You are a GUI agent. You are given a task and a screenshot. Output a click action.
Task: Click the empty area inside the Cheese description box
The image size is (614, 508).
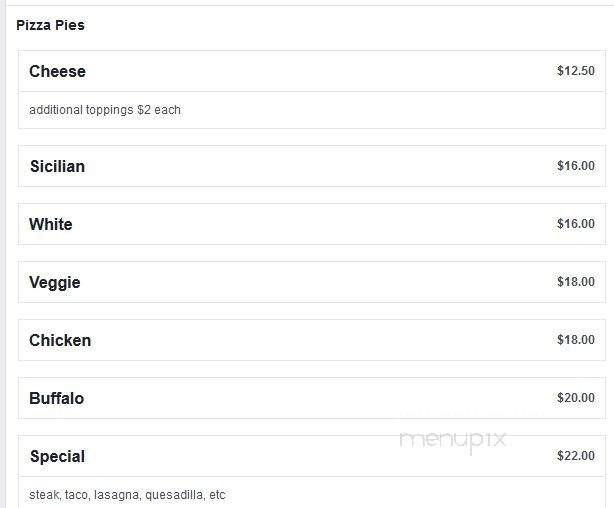pos(392,110)
